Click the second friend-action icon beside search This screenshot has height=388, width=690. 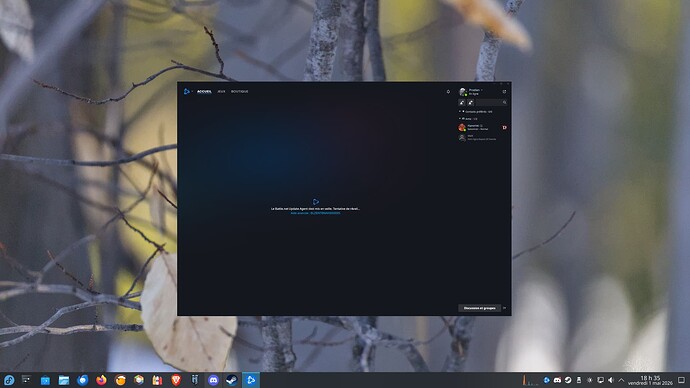[470, 102]
